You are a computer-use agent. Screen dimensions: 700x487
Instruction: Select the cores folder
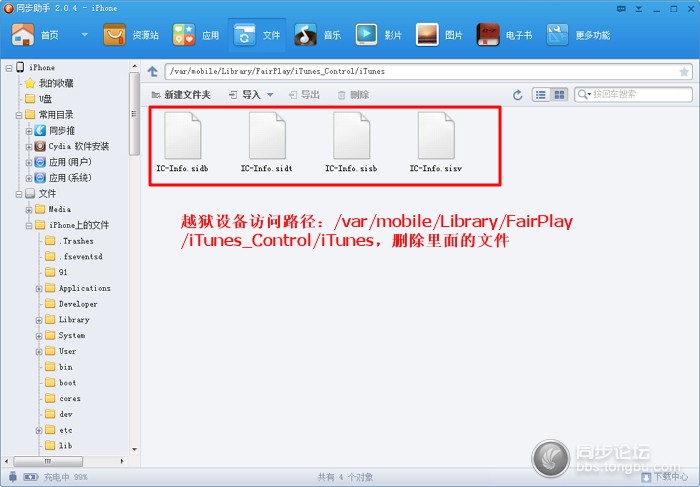(x=63, y=399)
